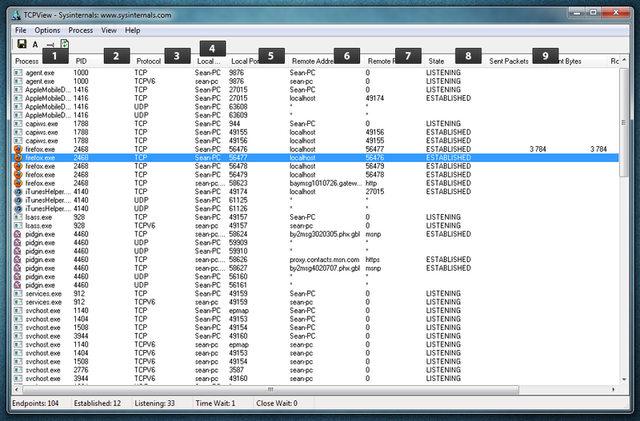Click the agent.exe icon for the TCPV6 row

(18, 81)
